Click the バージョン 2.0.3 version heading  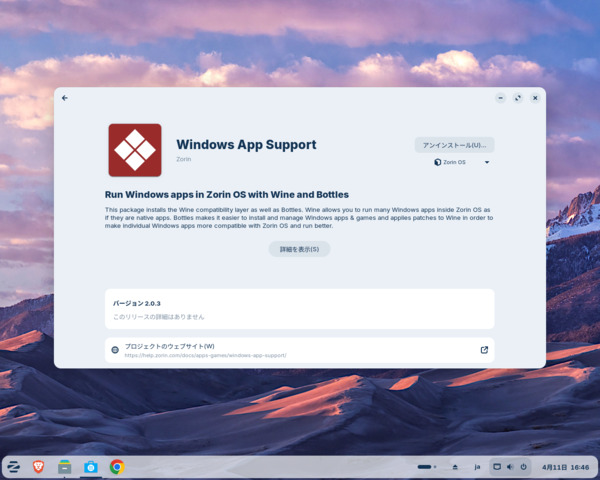(x=137, y=304)
